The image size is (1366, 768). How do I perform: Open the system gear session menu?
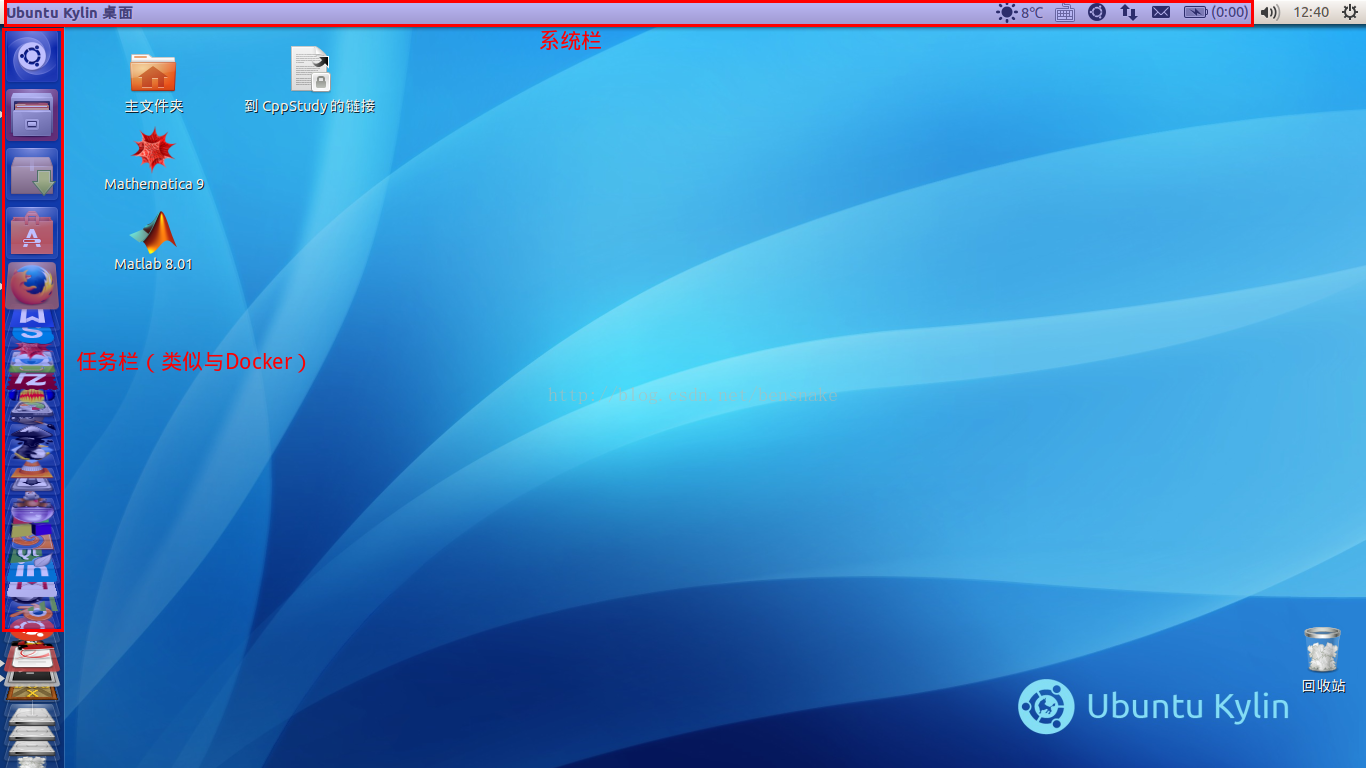point(1349,13)
